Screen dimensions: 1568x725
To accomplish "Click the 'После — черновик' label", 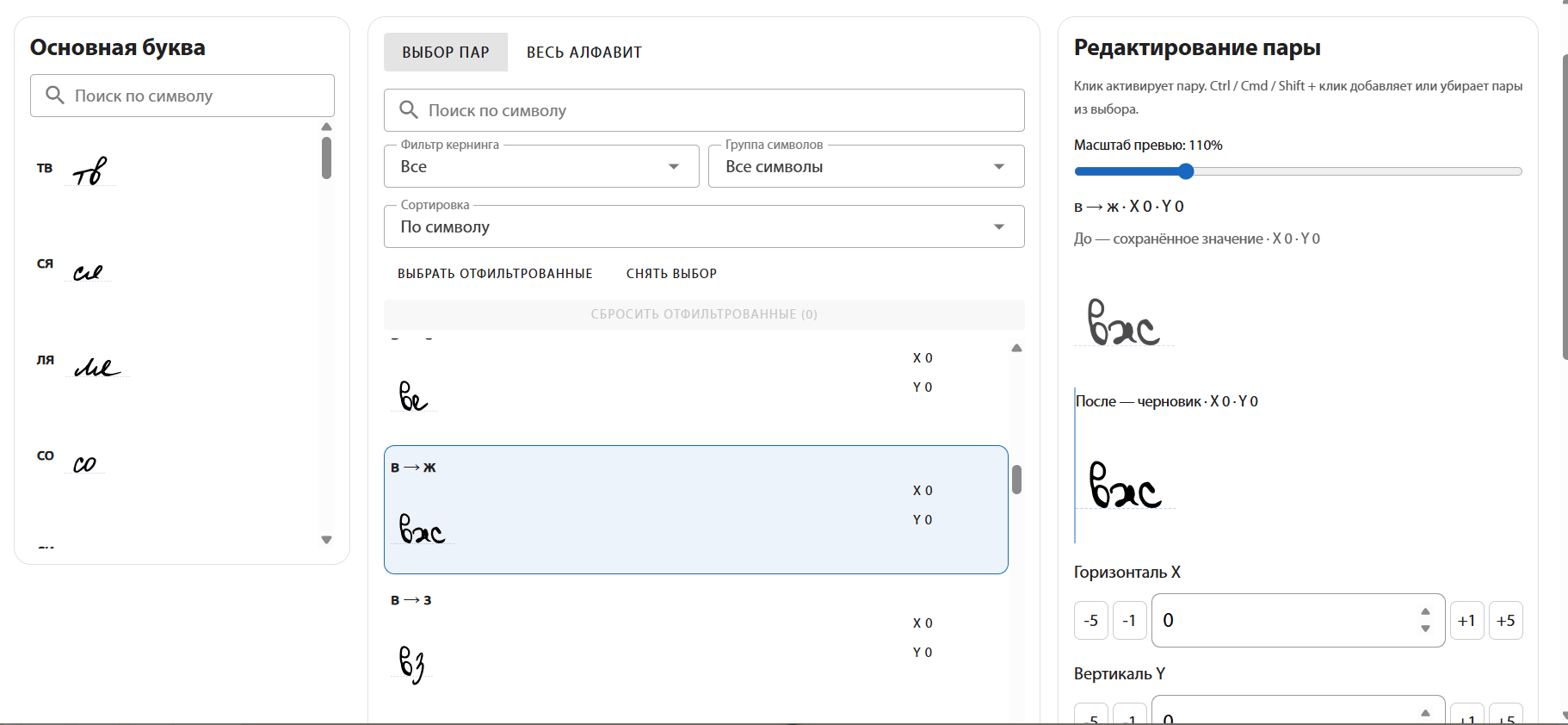I will [1139, 401].
